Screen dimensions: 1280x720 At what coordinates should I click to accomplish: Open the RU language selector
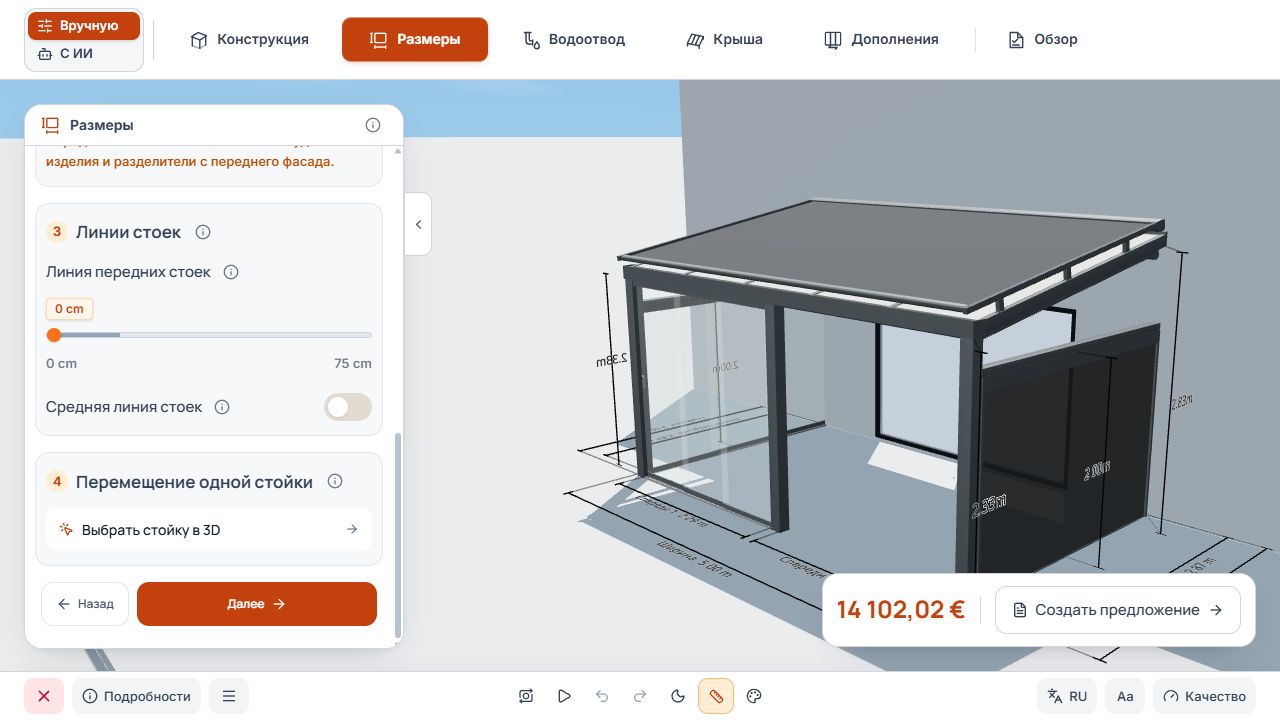(1067, 696)
